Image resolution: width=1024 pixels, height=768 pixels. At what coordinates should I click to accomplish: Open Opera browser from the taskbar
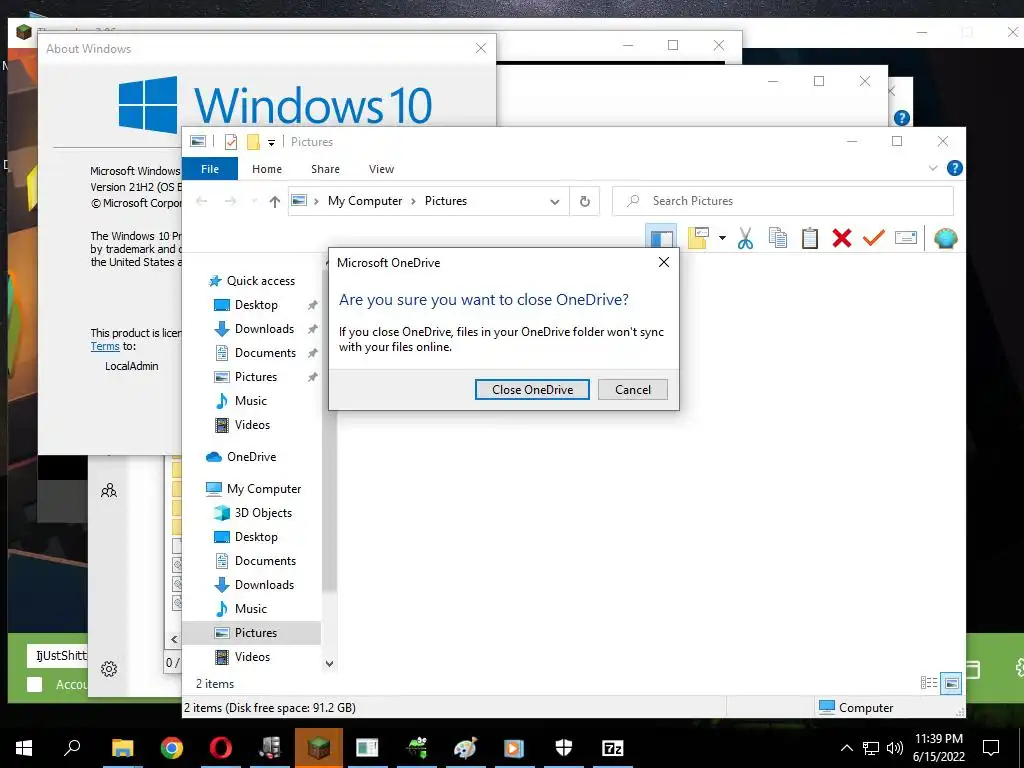click(x=221, y=748)
